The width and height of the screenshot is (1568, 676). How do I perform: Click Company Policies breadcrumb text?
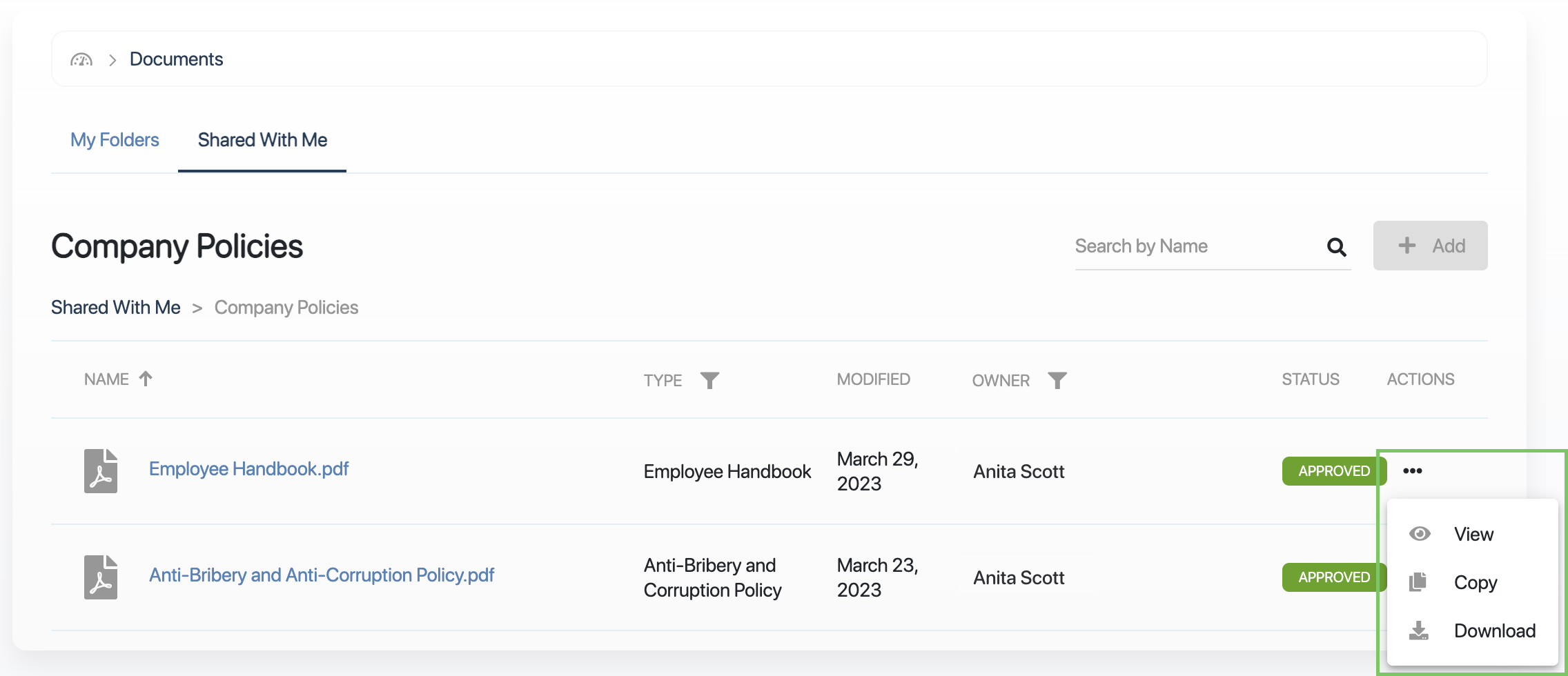pos(286,308)
